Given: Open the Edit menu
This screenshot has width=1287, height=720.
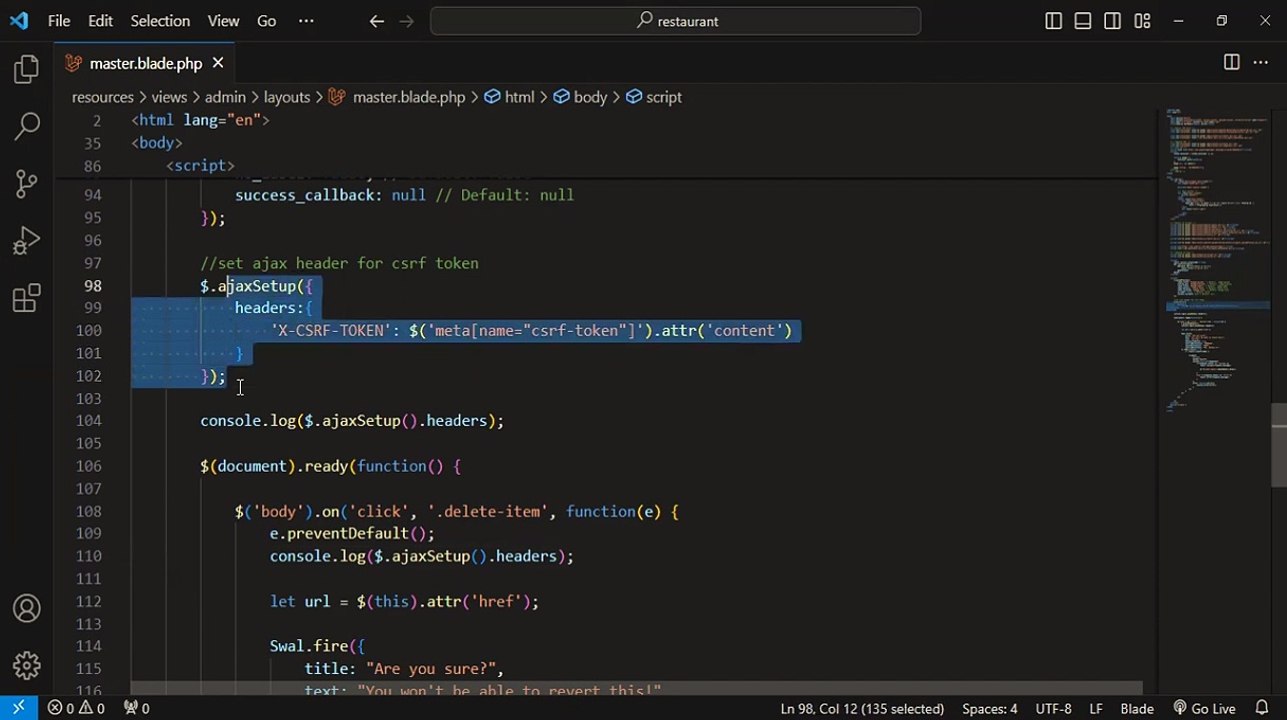Looking at the screenshot, I should tap(100, 21).
